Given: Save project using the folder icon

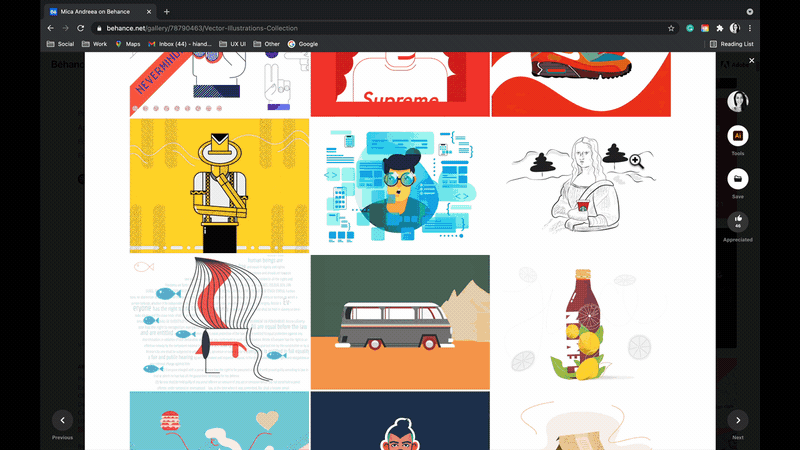Looking at the screenshot, I should [x=738, y=179].
